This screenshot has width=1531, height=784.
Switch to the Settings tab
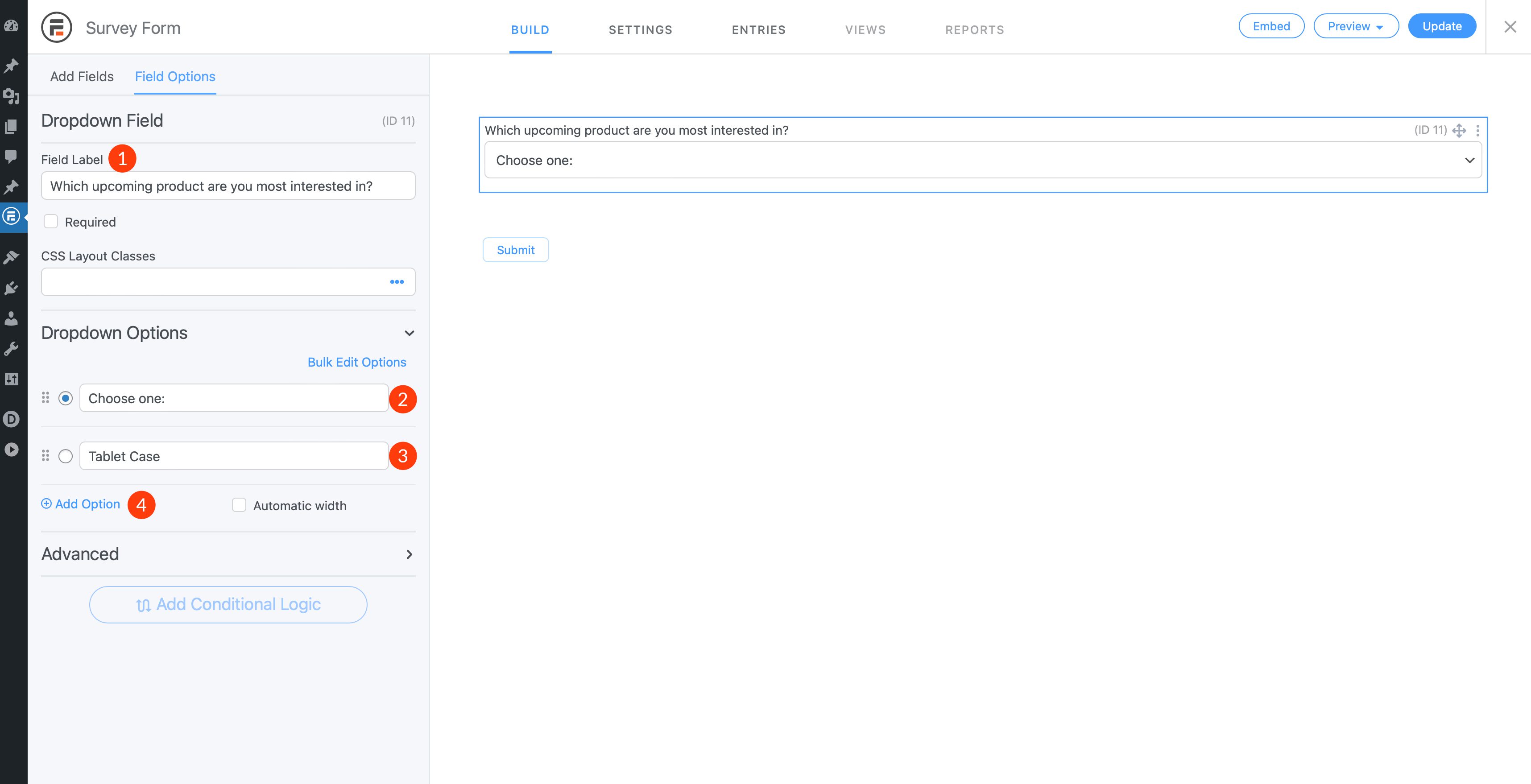[640, 27]
